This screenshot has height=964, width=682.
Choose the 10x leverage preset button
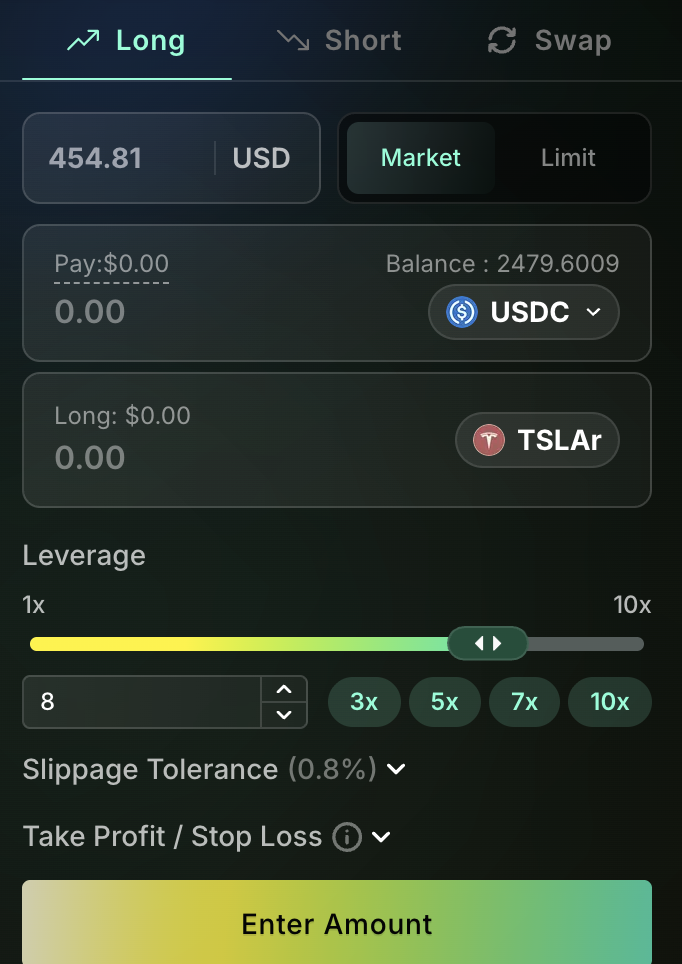pos(609,702)
